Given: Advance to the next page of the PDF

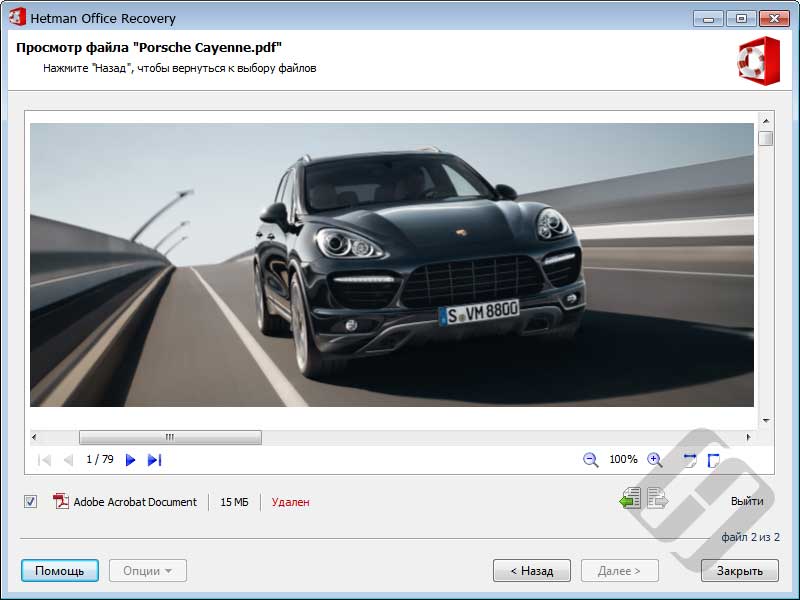Looking at the screenshot, I should [x=130, y=460].
